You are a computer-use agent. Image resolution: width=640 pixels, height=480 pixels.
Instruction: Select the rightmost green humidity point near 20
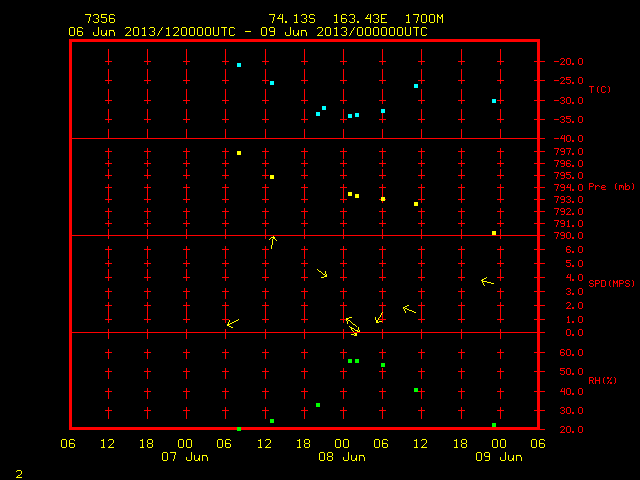[494, 425]
